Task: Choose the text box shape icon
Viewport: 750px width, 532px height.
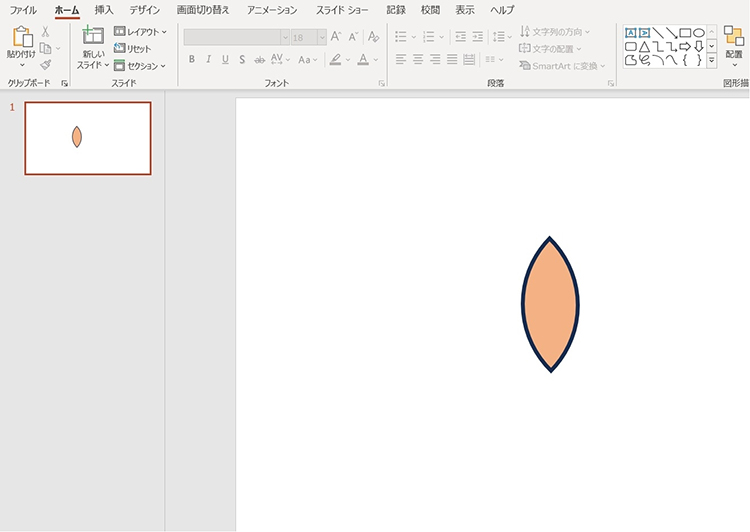Action: point(631,33)
